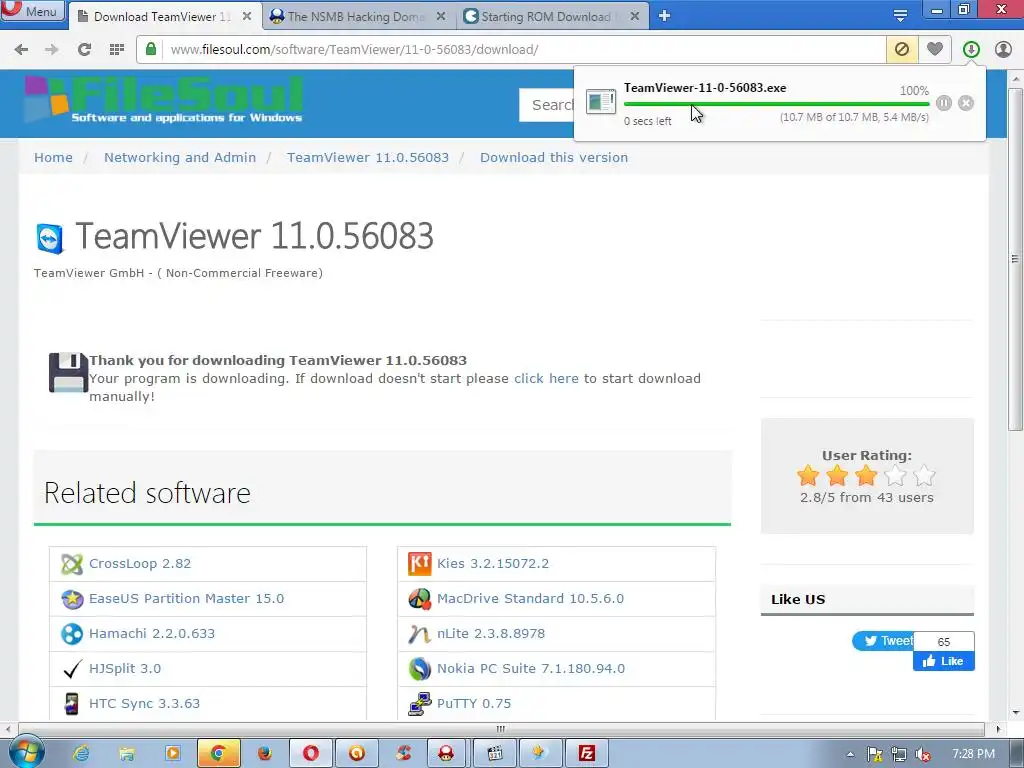
Task: Open TeamViewer 11.0.56083 breadcrumb
Action: pyautogui.click(x=368, y=157)
